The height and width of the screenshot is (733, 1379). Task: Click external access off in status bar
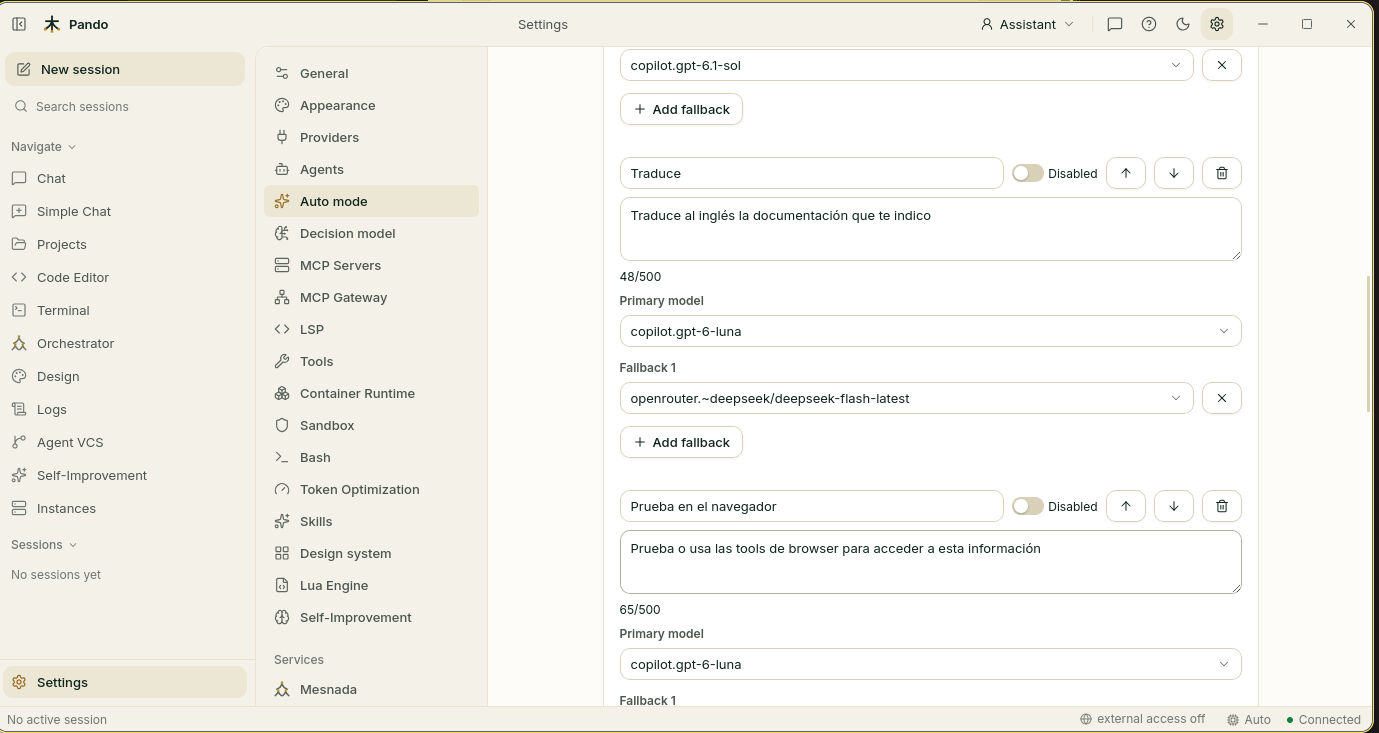tap(1142, 719)
